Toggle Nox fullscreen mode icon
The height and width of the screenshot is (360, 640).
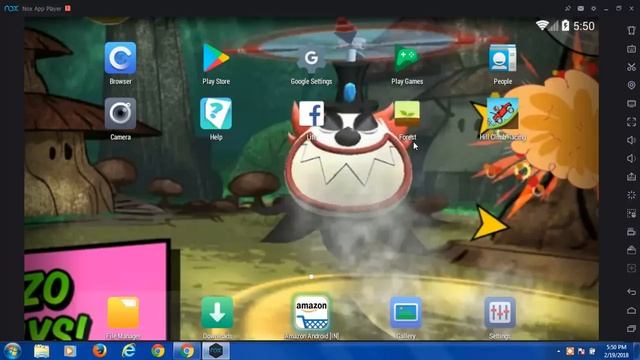(631, 122)
